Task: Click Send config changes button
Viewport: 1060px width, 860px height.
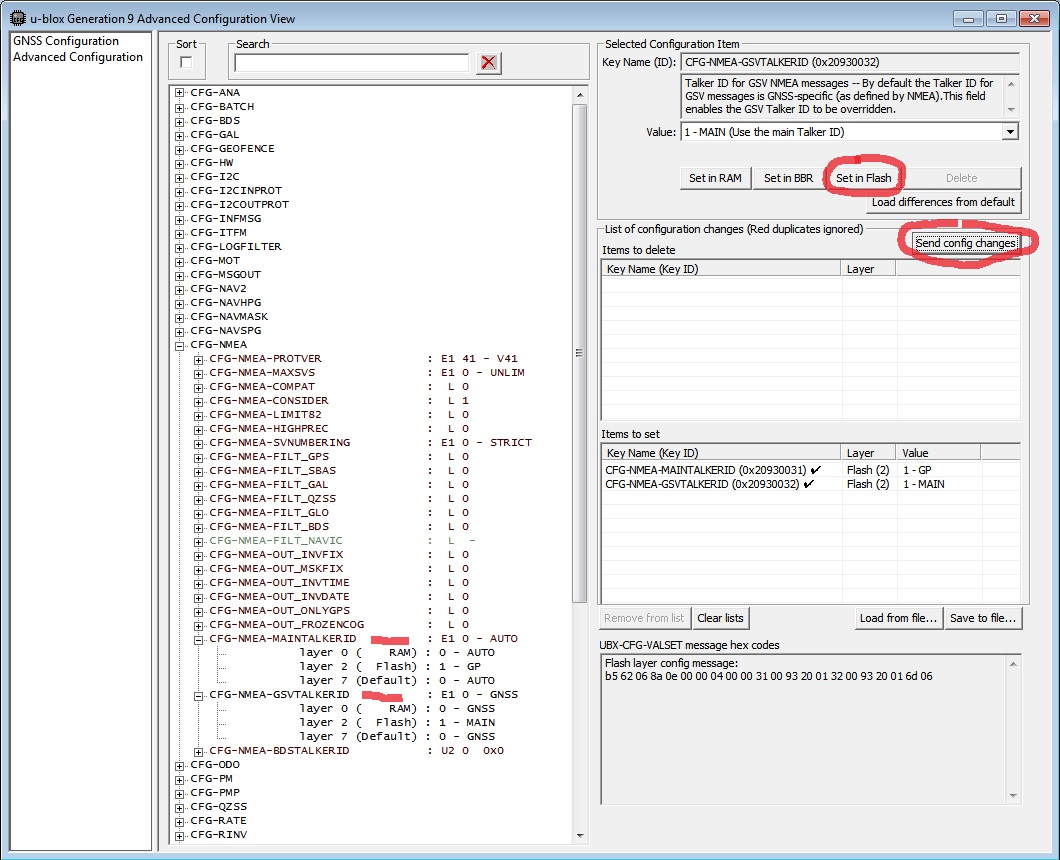Action: click(x=965, y=243)
